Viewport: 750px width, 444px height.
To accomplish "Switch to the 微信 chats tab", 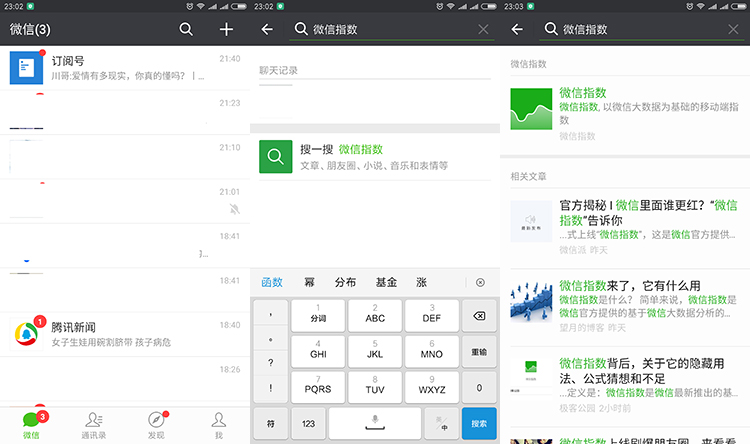I will coord(32,425).
